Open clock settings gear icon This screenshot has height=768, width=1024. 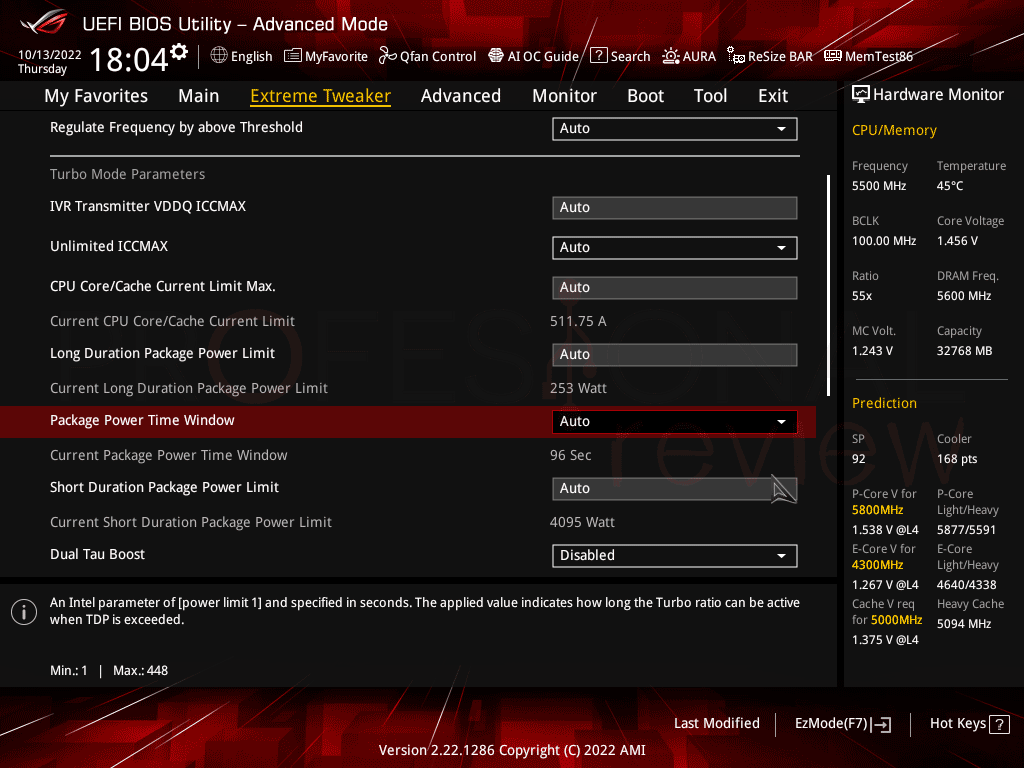pyautogui.click(x=179, y=52)
